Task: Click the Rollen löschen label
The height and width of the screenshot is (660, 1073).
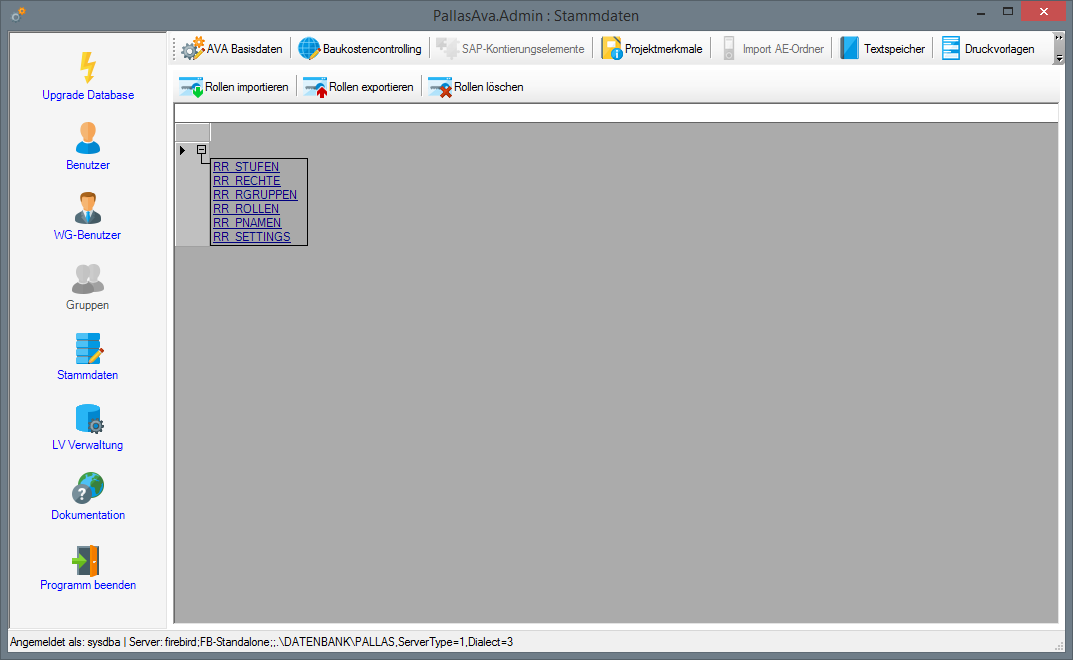Action: tap(489, 87)
